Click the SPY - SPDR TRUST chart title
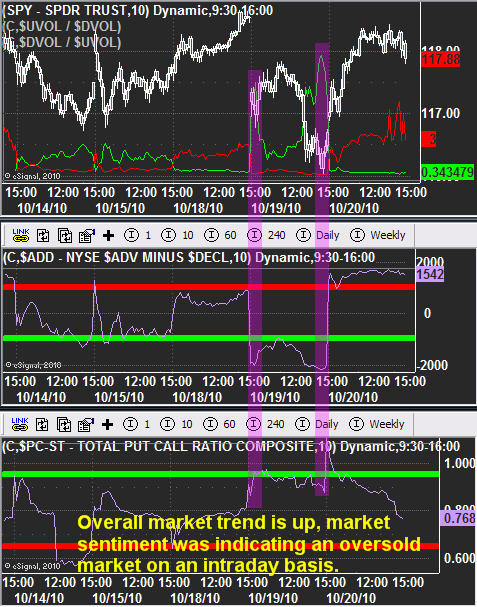The height and width of the screenshot is (607, 477). (137, 10)
